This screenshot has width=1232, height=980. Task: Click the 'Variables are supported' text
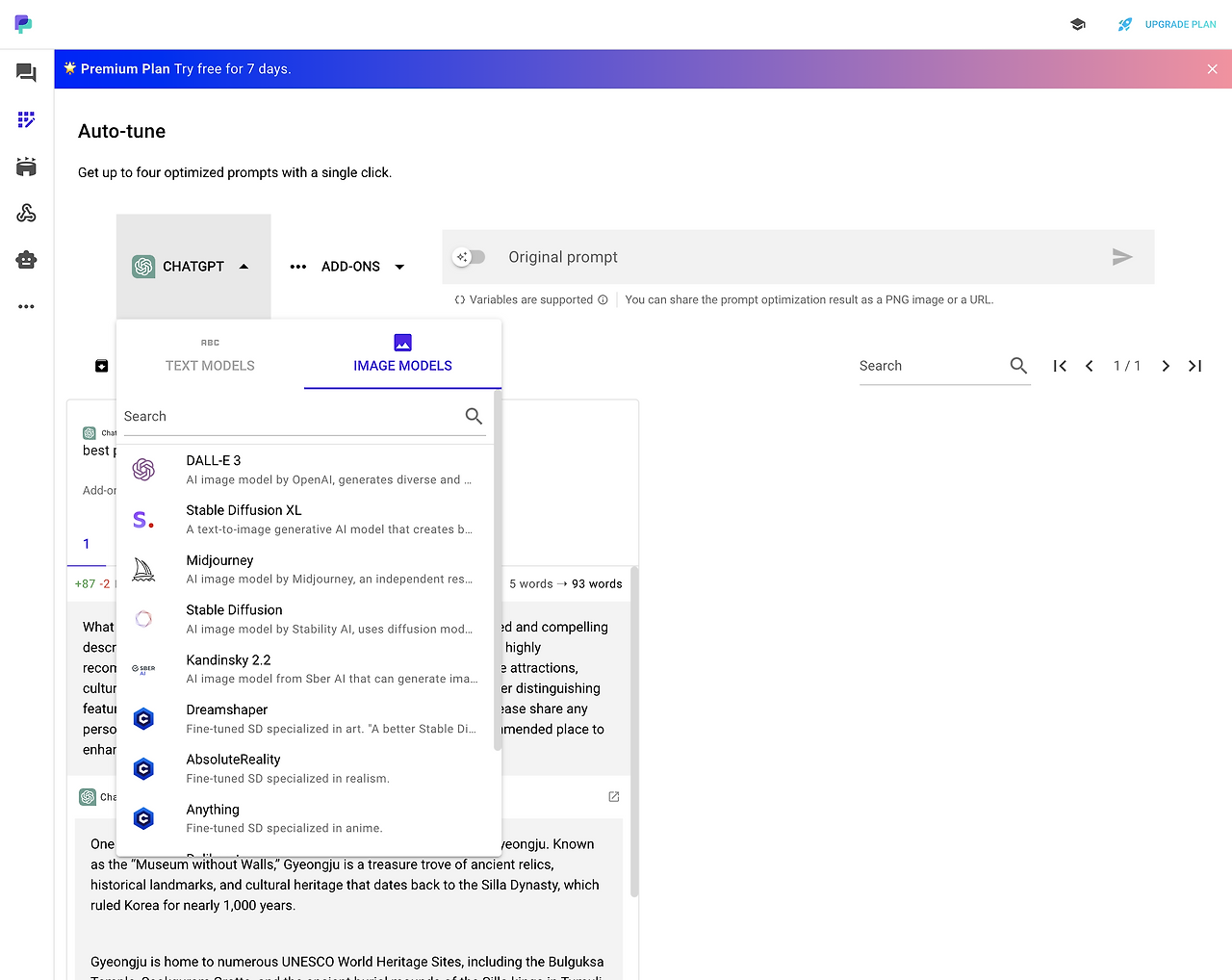pyautogui.click(x=531, y=299)
